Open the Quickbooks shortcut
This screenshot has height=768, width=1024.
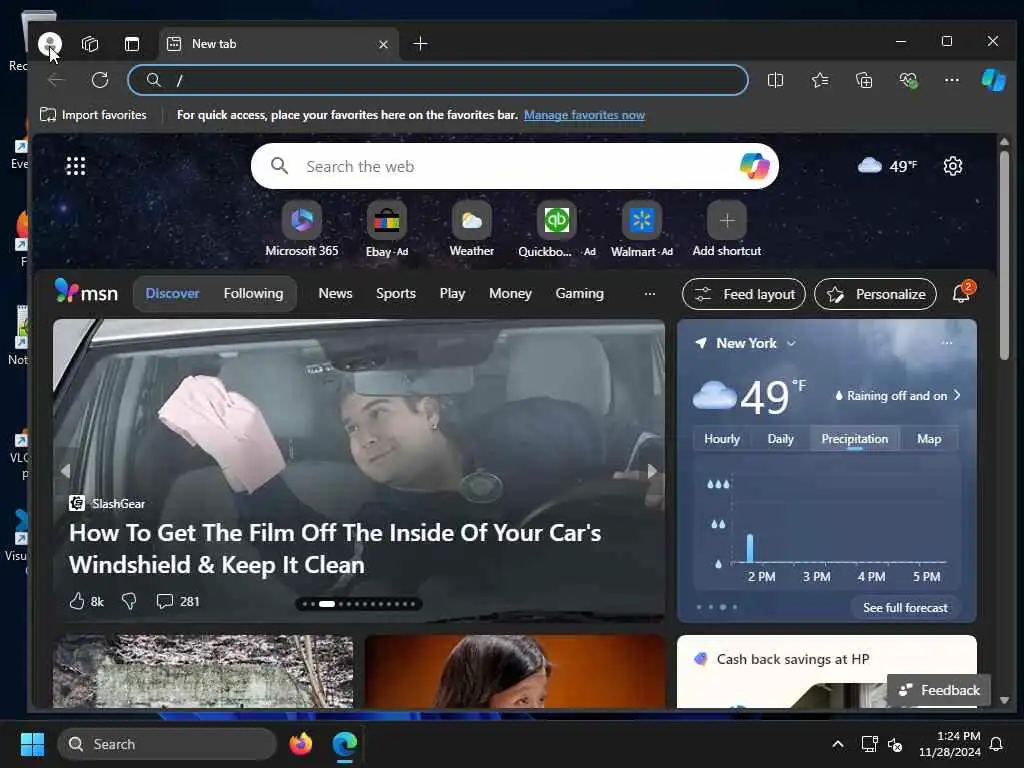click(556, 229)
